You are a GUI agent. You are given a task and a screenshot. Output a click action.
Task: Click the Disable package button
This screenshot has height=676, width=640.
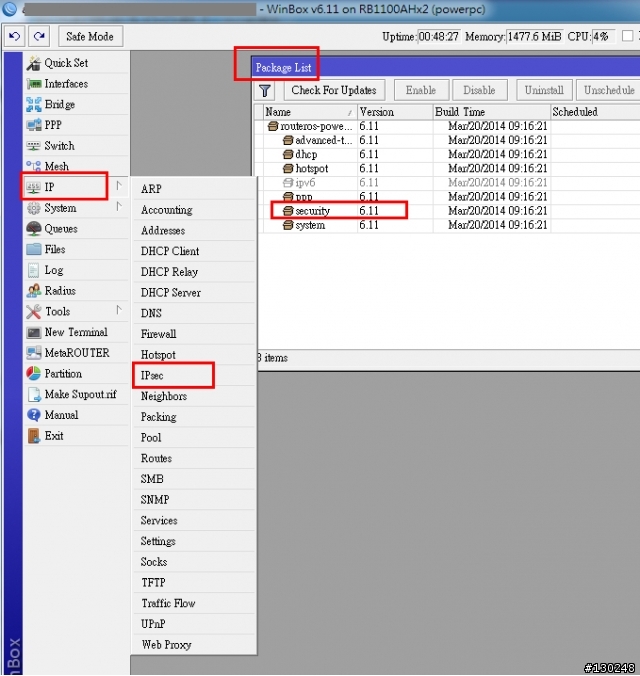pyautogui.click(x=480, y=91)
